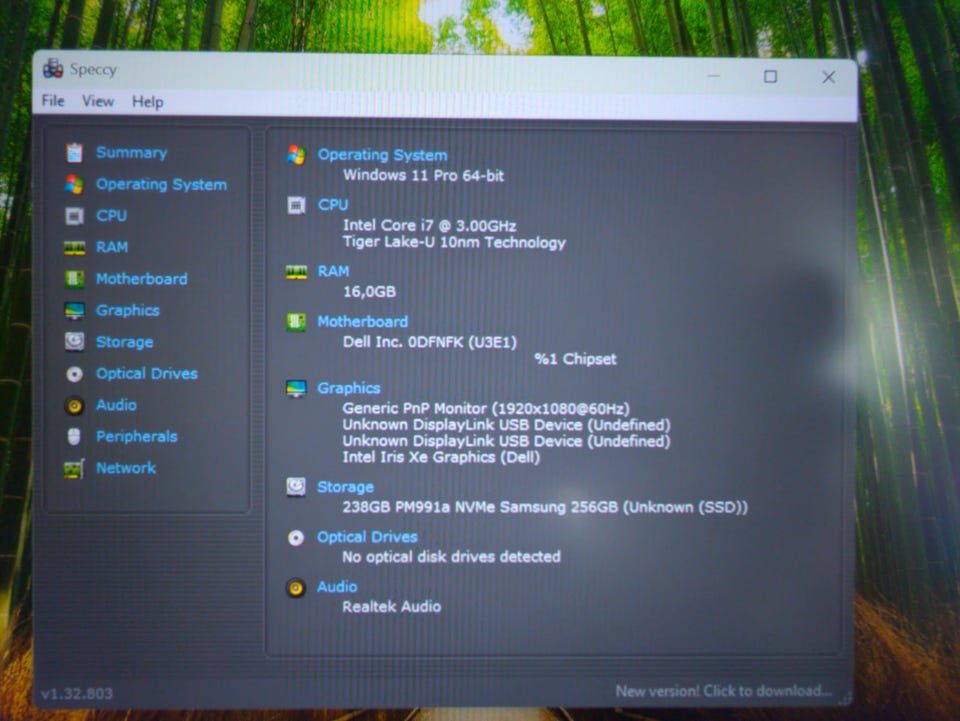Open the Motherboard heading in summary panel
The image size is (960, 721).
coord(362,321)
